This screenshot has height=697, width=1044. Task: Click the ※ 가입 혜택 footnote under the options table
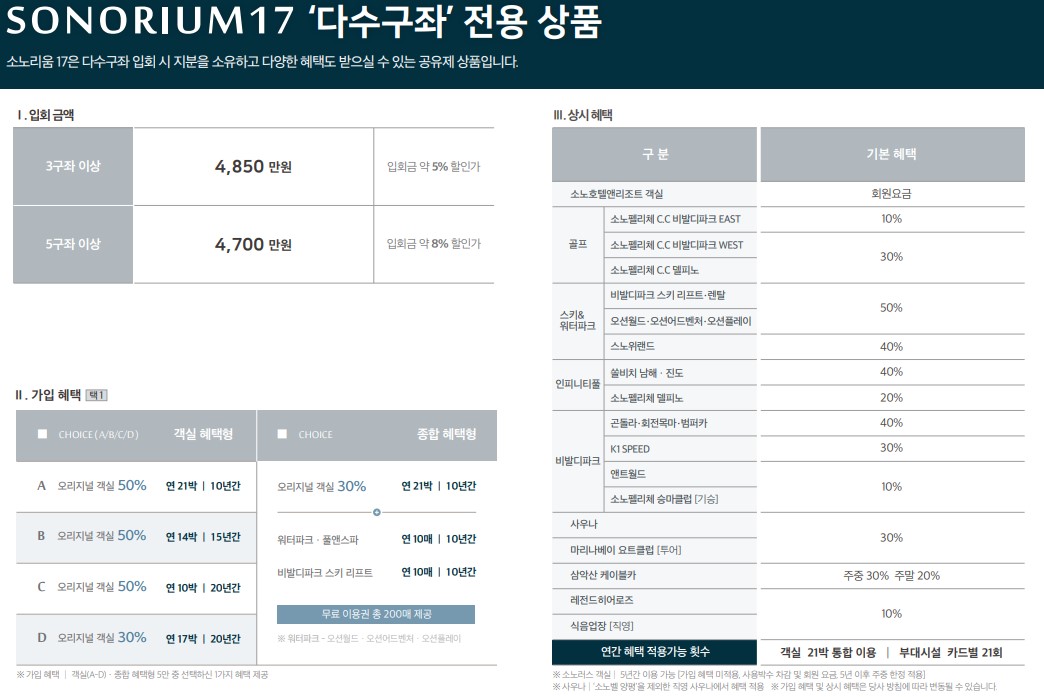coord(142,674)
